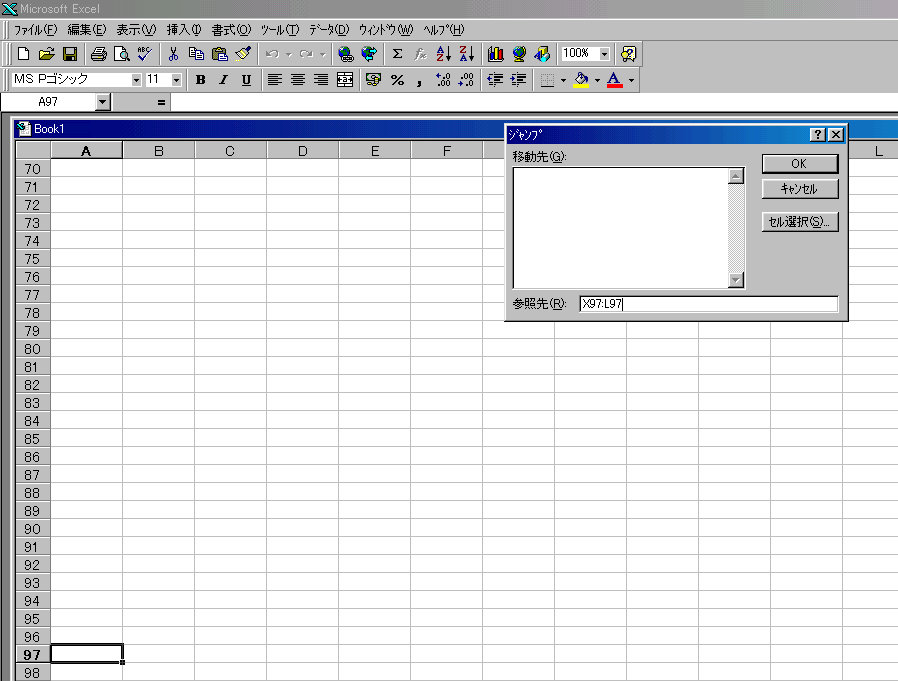Sort ascending with the A-Z icon
Screen dimensions: 898x681
pos(444,54)
